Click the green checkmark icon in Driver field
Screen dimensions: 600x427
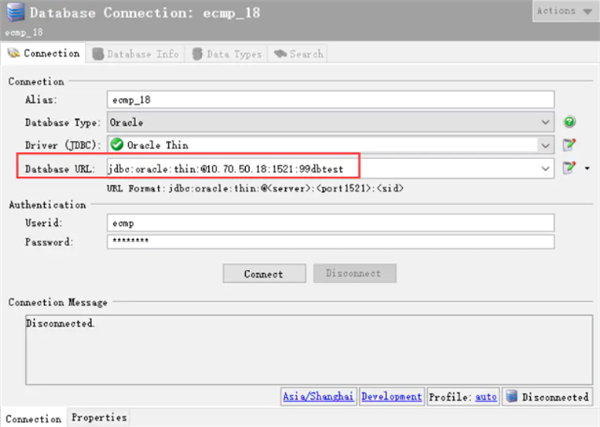[117, 145]
